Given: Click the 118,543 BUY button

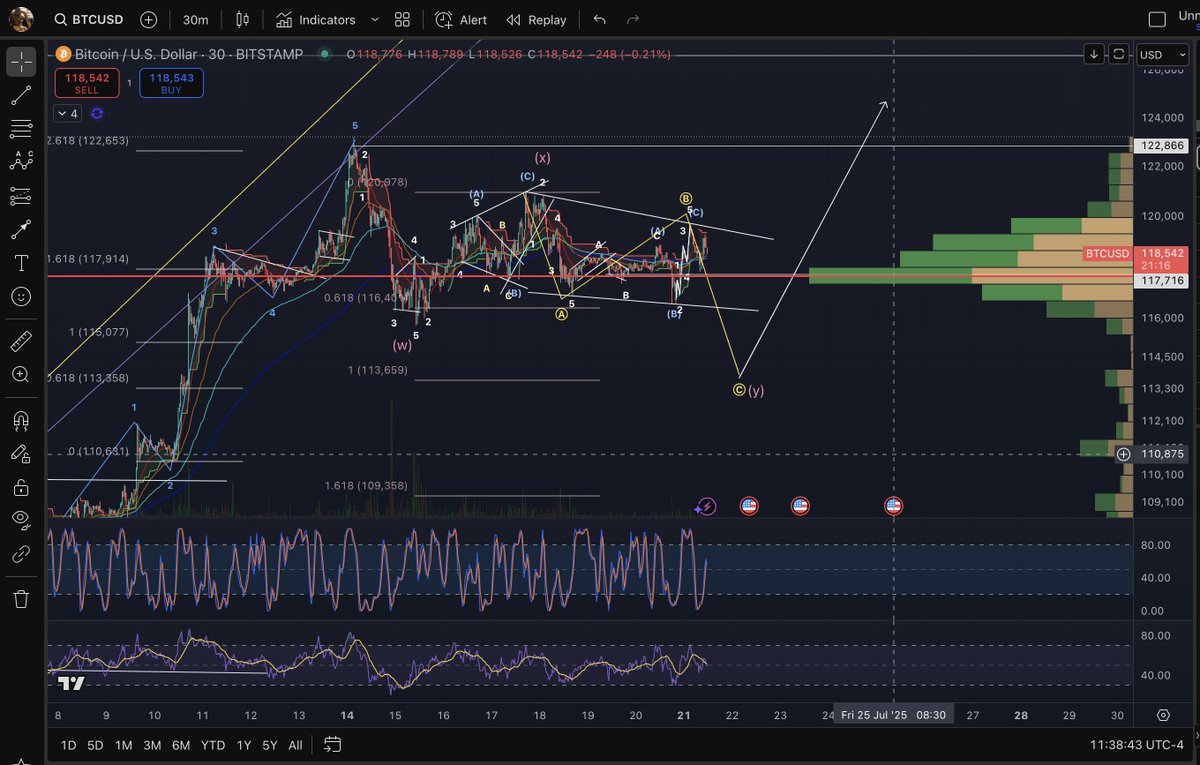Looking at the screenshot, I should pyautogui.click(x=172, y=83).
